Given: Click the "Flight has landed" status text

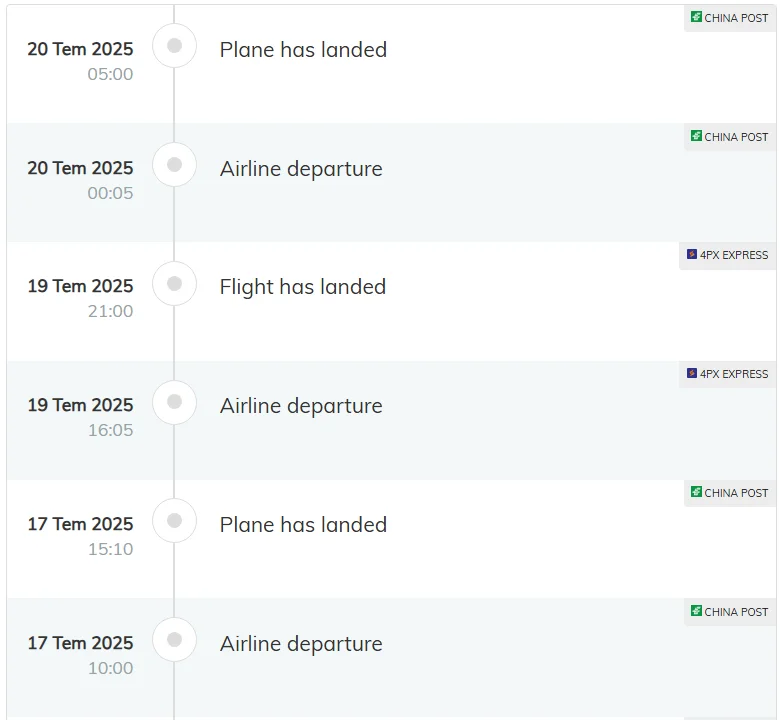Looking at the screenshot, I should pos(302,287).
